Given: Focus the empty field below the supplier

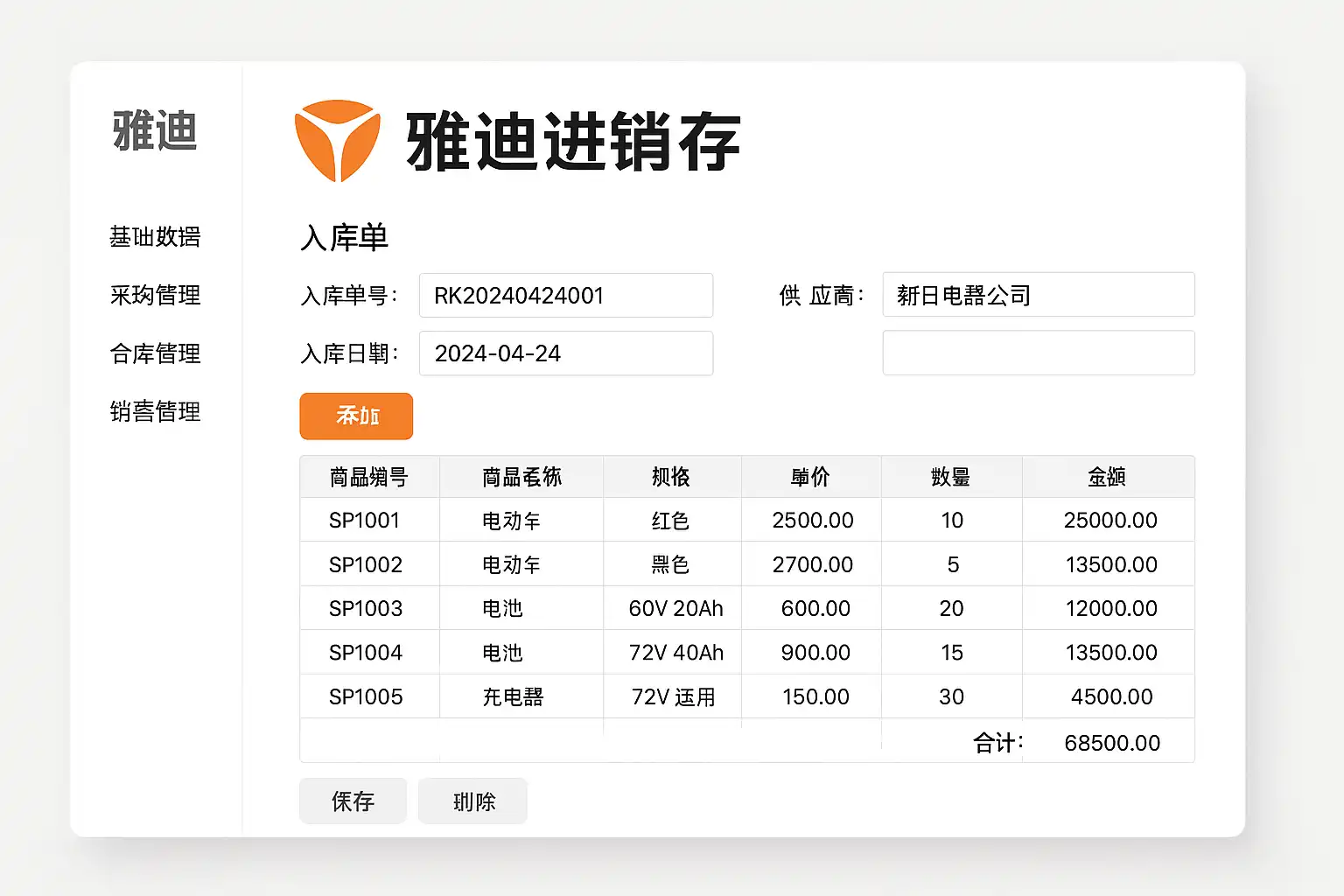Looking at the screenshot, I should tap(1039, 353).
